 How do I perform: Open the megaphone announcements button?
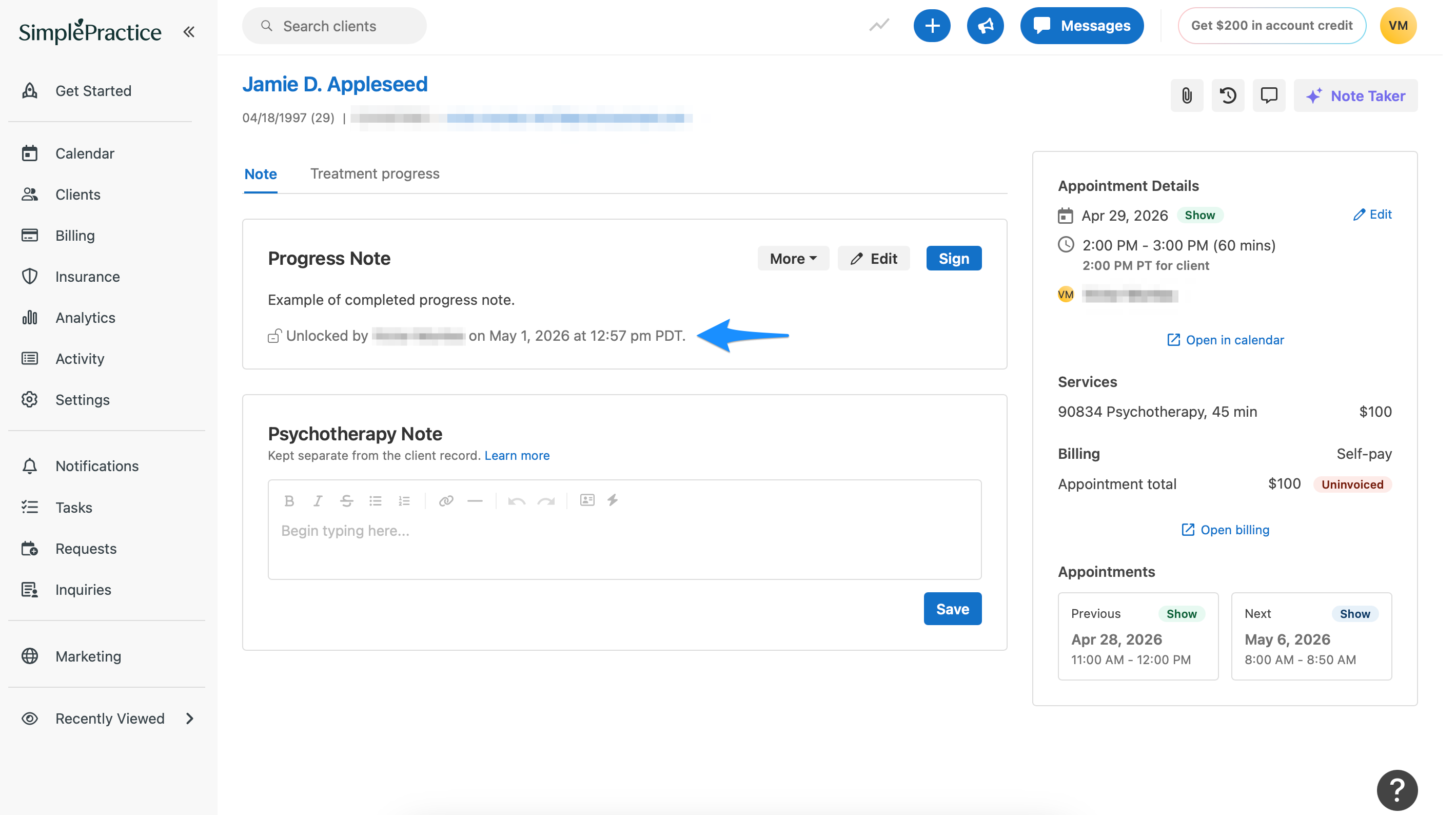click(x=985, y=26)
